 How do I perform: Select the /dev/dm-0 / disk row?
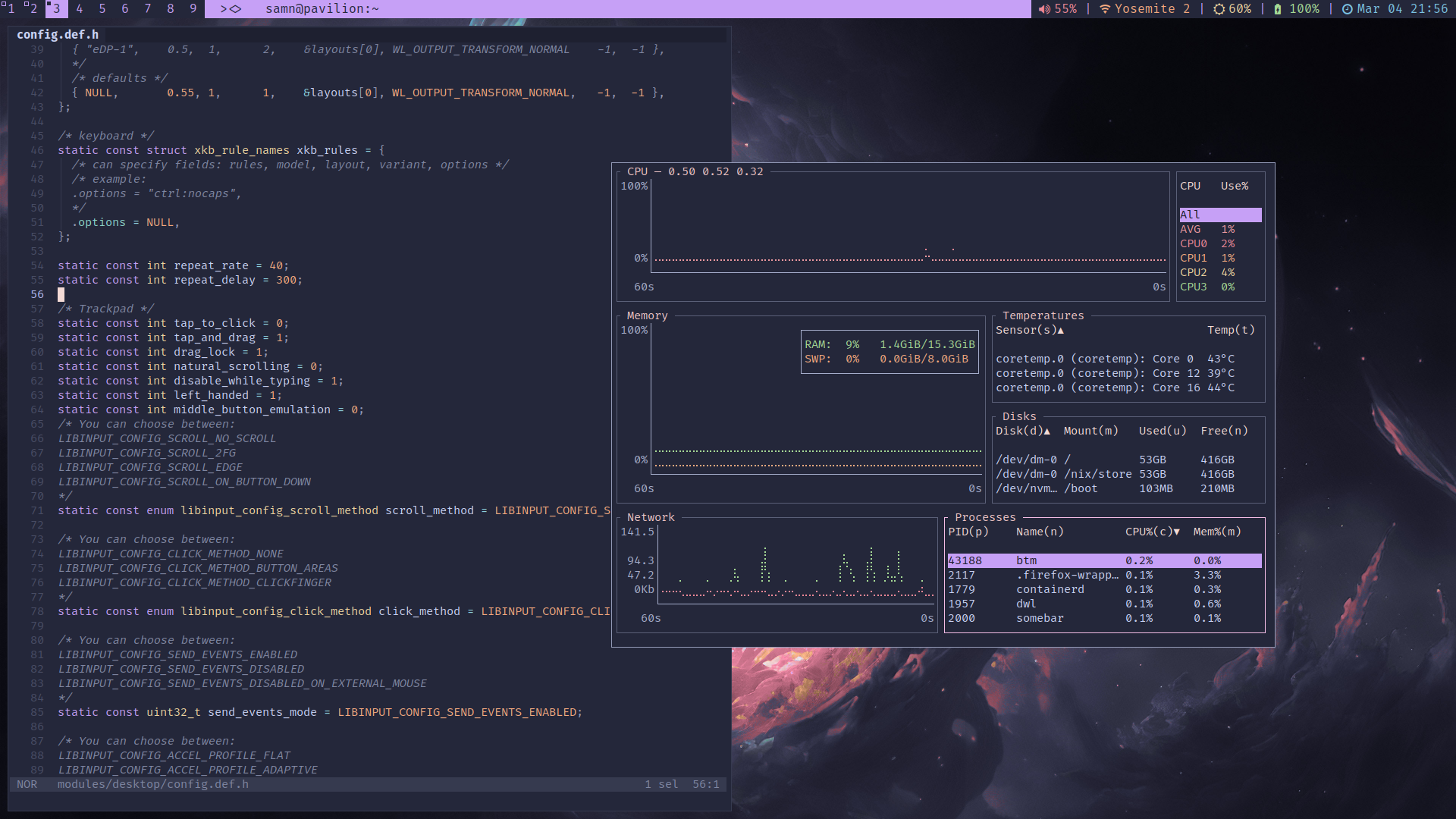[1128, 460]
